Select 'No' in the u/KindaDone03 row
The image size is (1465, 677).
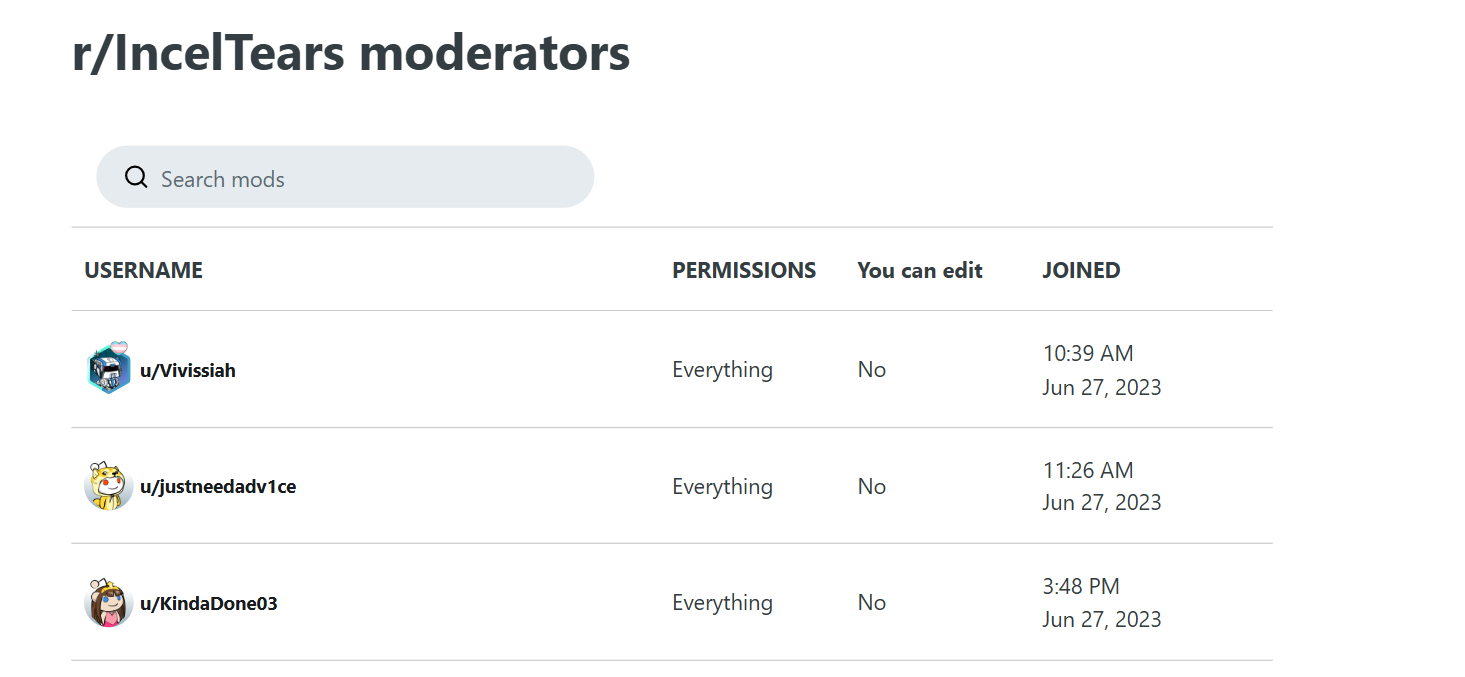[872, 603]
